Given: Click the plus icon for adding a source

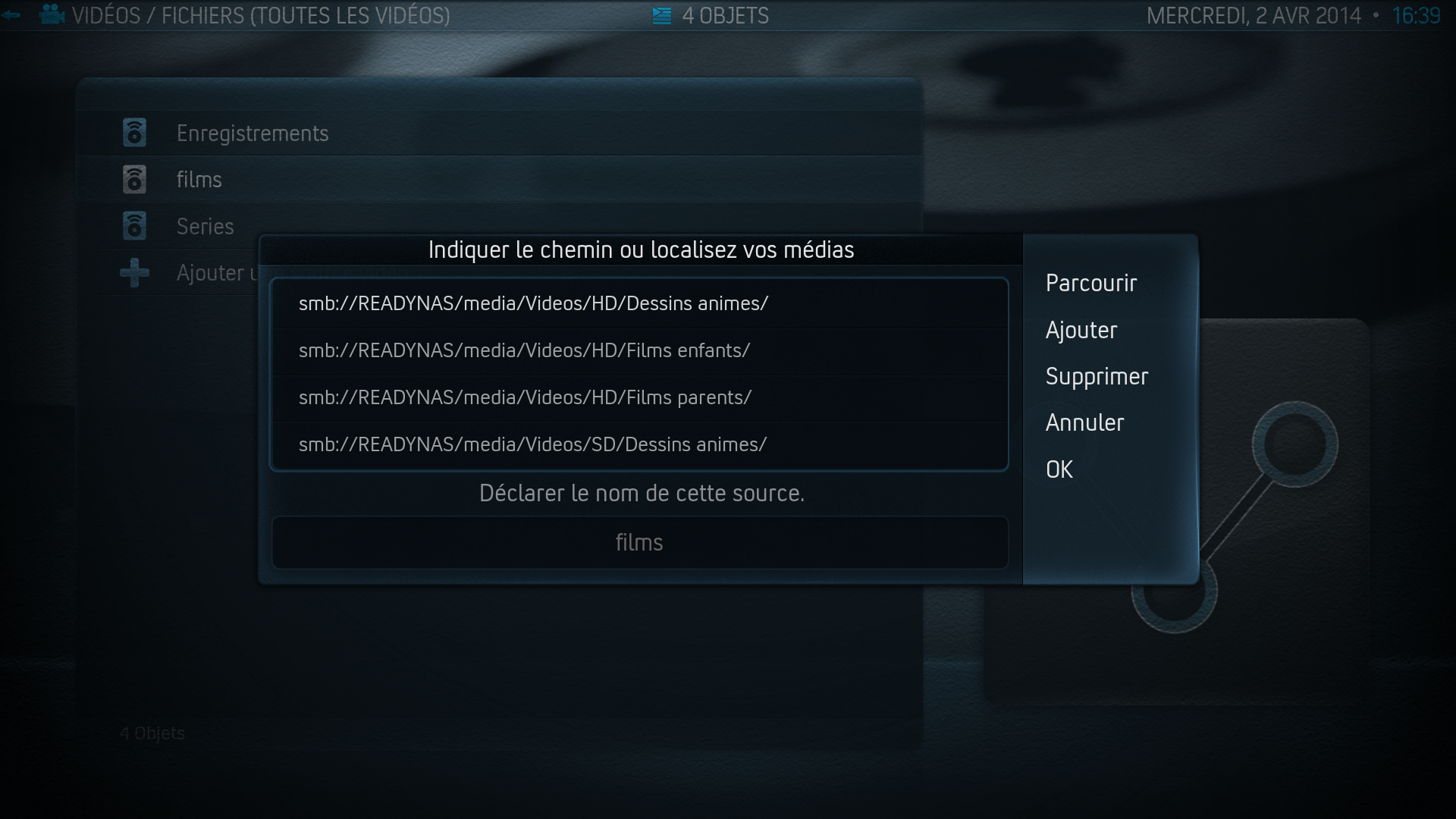Looking at the screenshot, I should click(134, 273).
